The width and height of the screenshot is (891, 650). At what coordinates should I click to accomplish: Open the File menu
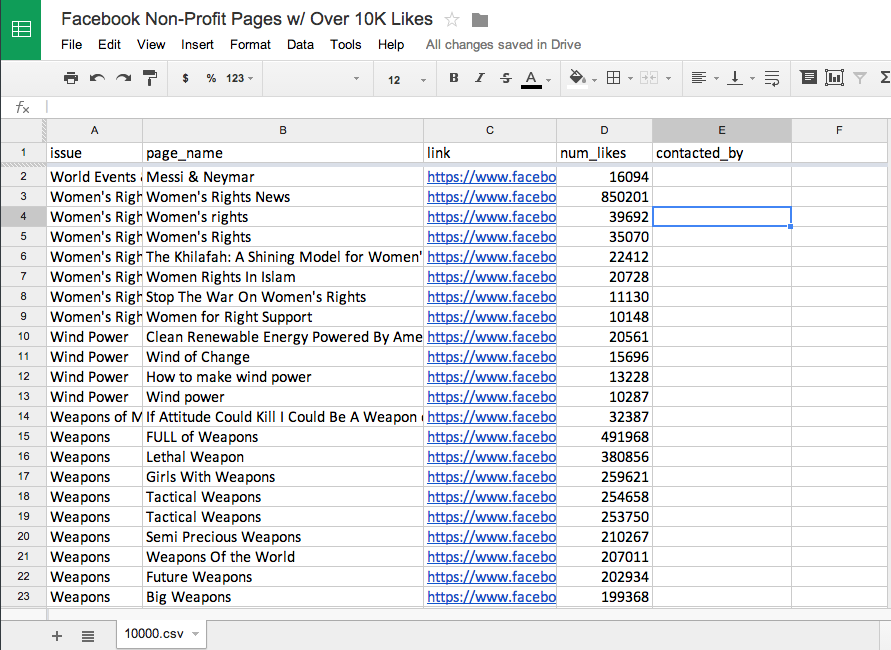72,44
